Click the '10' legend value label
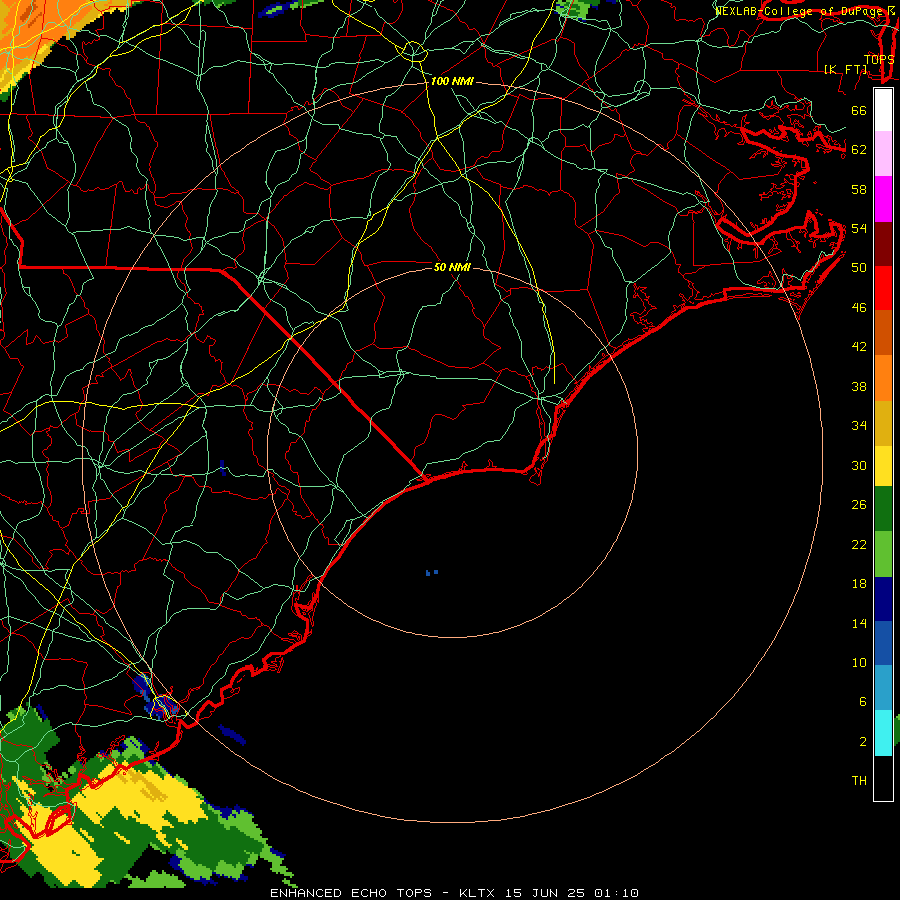This screenshot has width=900, height=900. click(x=859, y=663)
